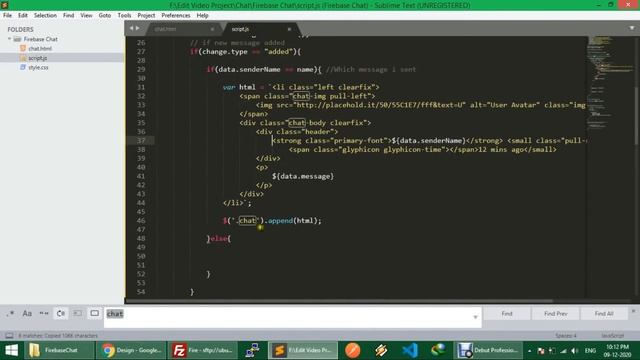Toggle in-selection search option

(x=78, y=313)
